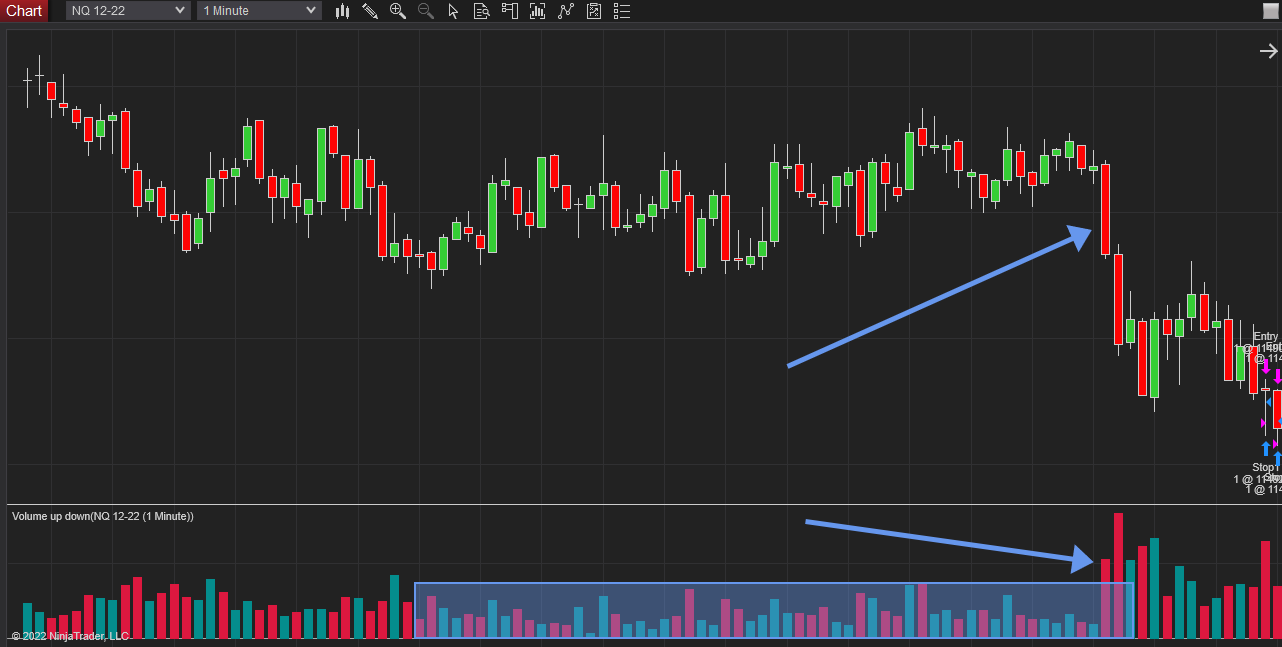Viewport: 1282px width, 647px height.
Task: Open the NQ 12-22 instrument dropdown
Action: point(126,10)
